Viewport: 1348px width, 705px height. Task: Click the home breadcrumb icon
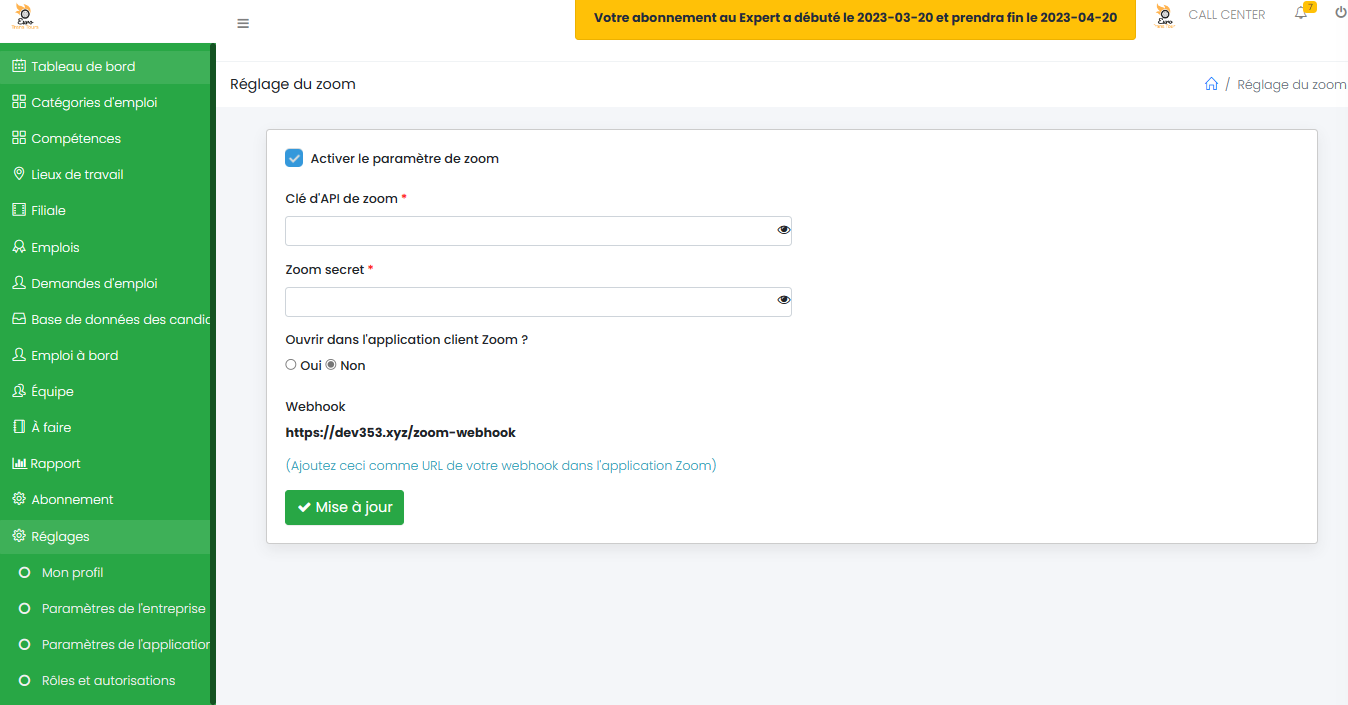coord(1211,85)
